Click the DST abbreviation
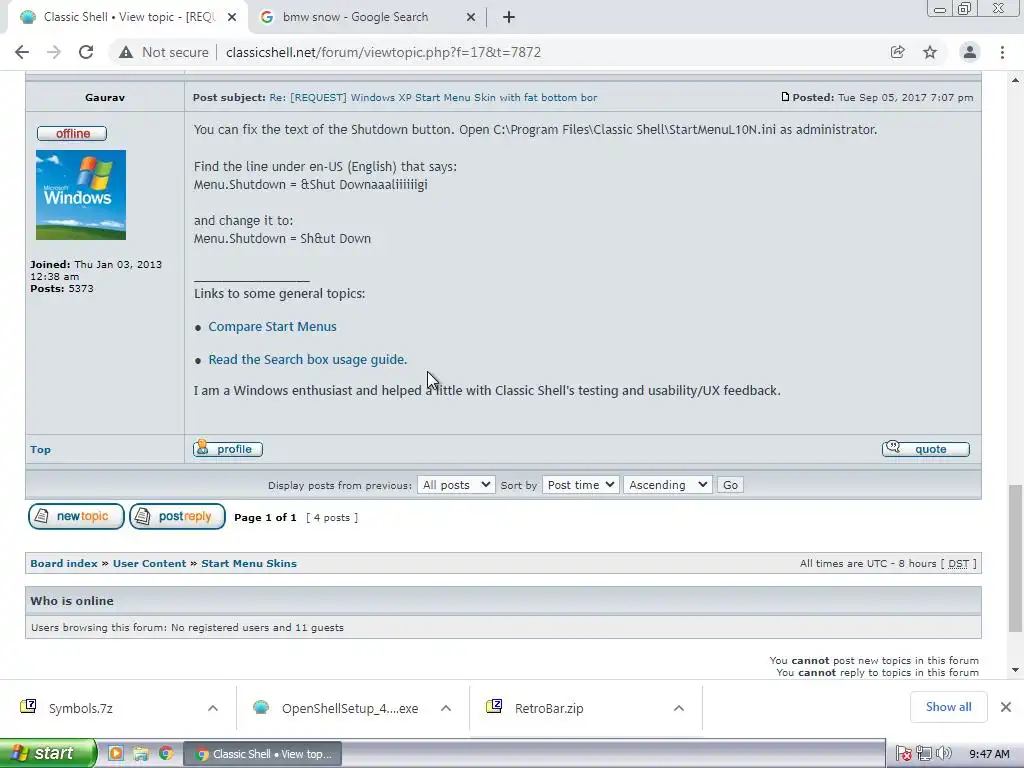 point(958,564)
